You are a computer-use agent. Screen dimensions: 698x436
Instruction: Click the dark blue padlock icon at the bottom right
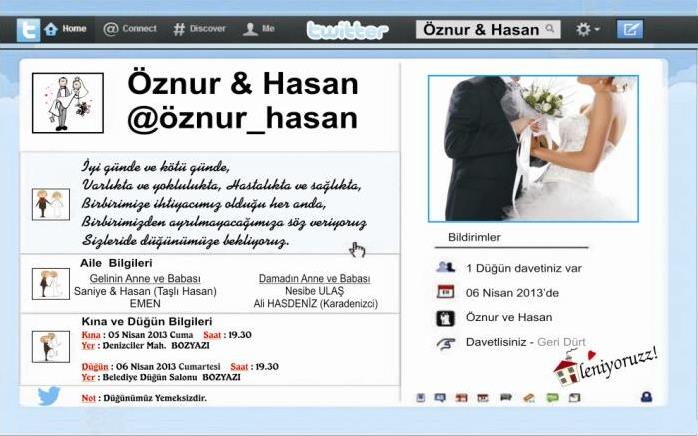pyautogui.click(x=646, y=396)
